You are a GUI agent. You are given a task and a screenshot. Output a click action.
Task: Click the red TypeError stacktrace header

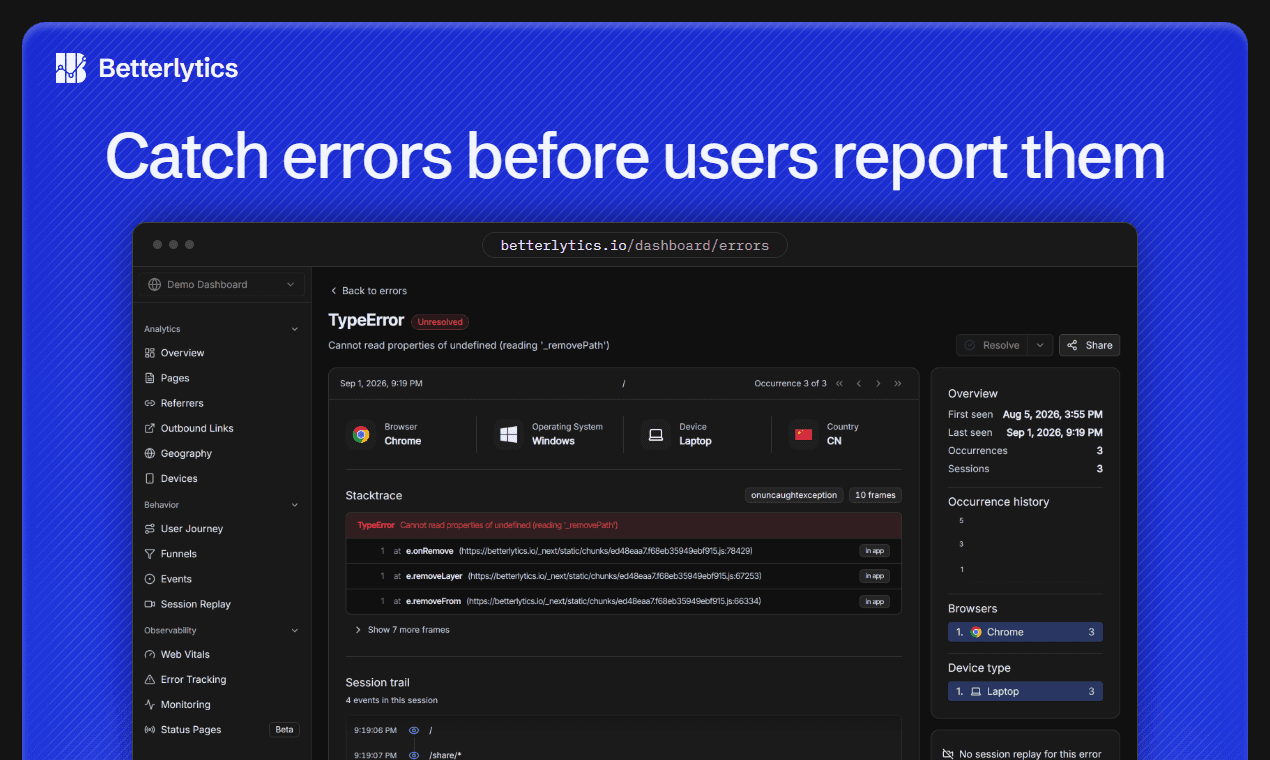click(x=623, y=525)
